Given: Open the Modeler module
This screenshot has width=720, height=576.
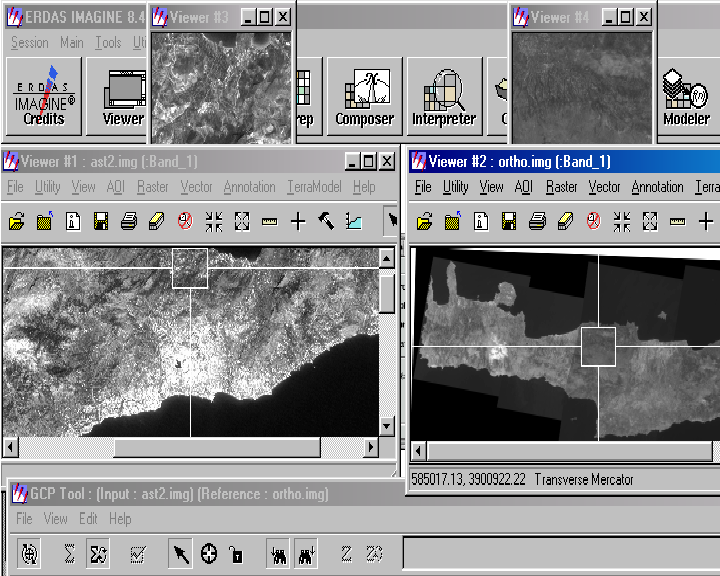Looking at the screenshot, I should click(686, 96).
